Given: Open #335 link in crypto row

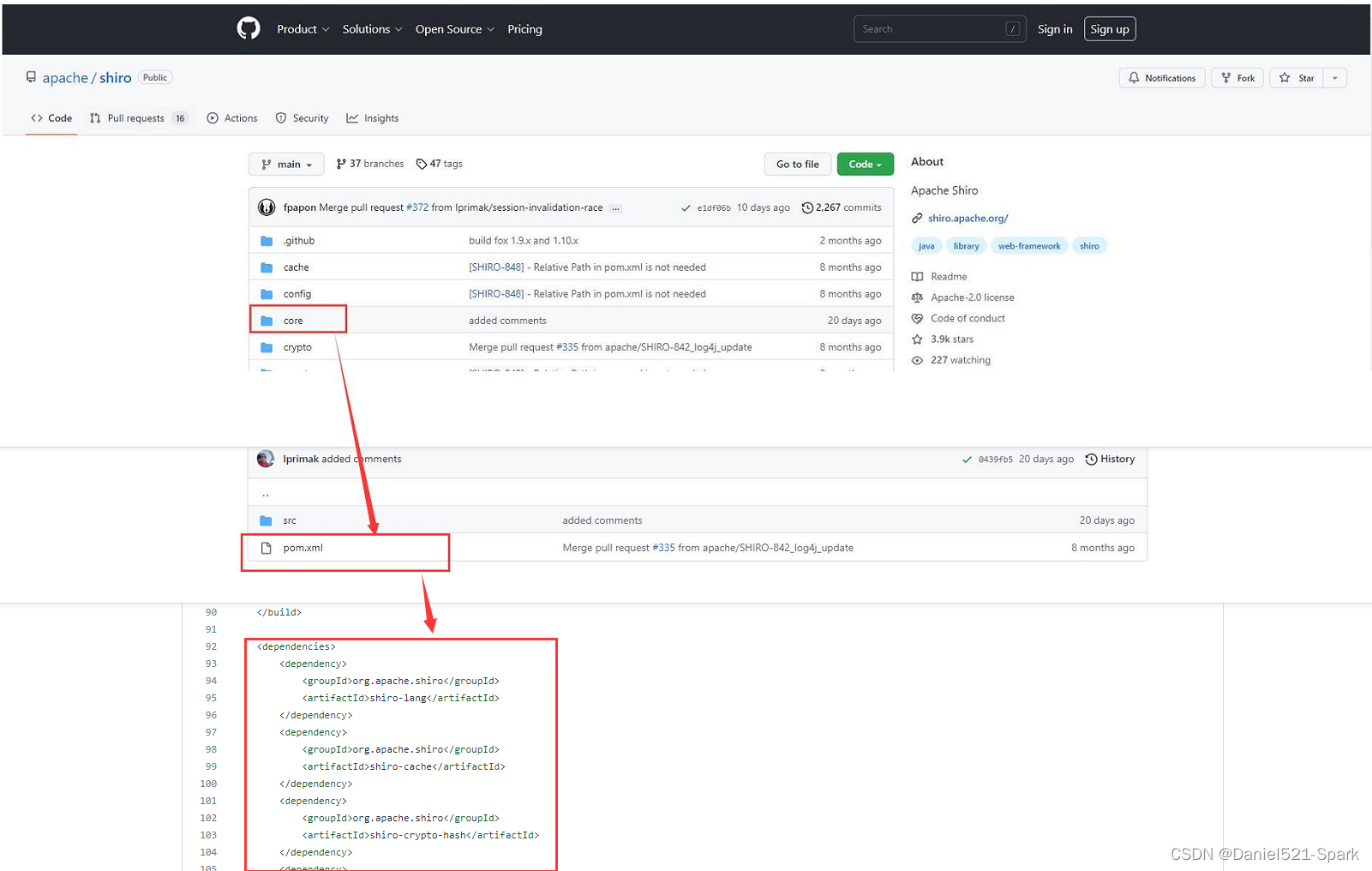Looking at the screenshot, I should tap(567, 347).
